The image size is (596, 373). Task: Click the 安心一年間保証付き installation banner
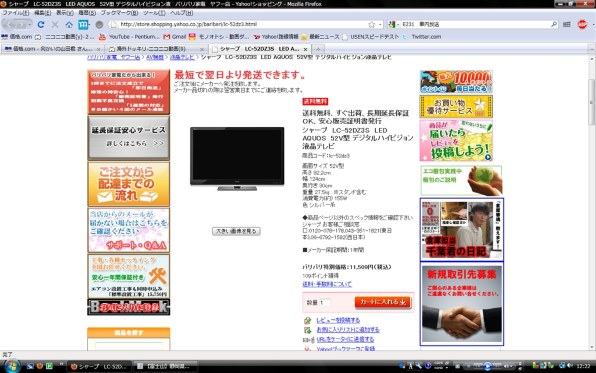click(x=128, y=276)
